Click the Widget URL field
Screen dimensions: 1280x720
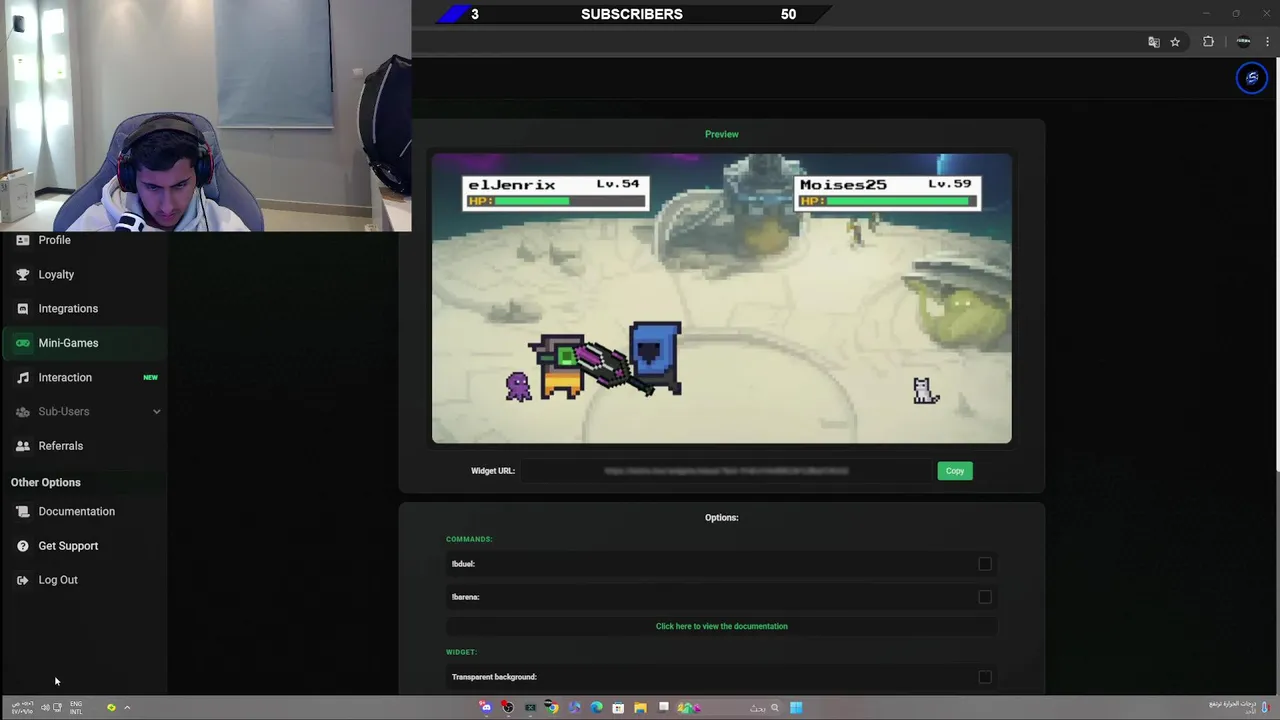click(x=726, y=471)
